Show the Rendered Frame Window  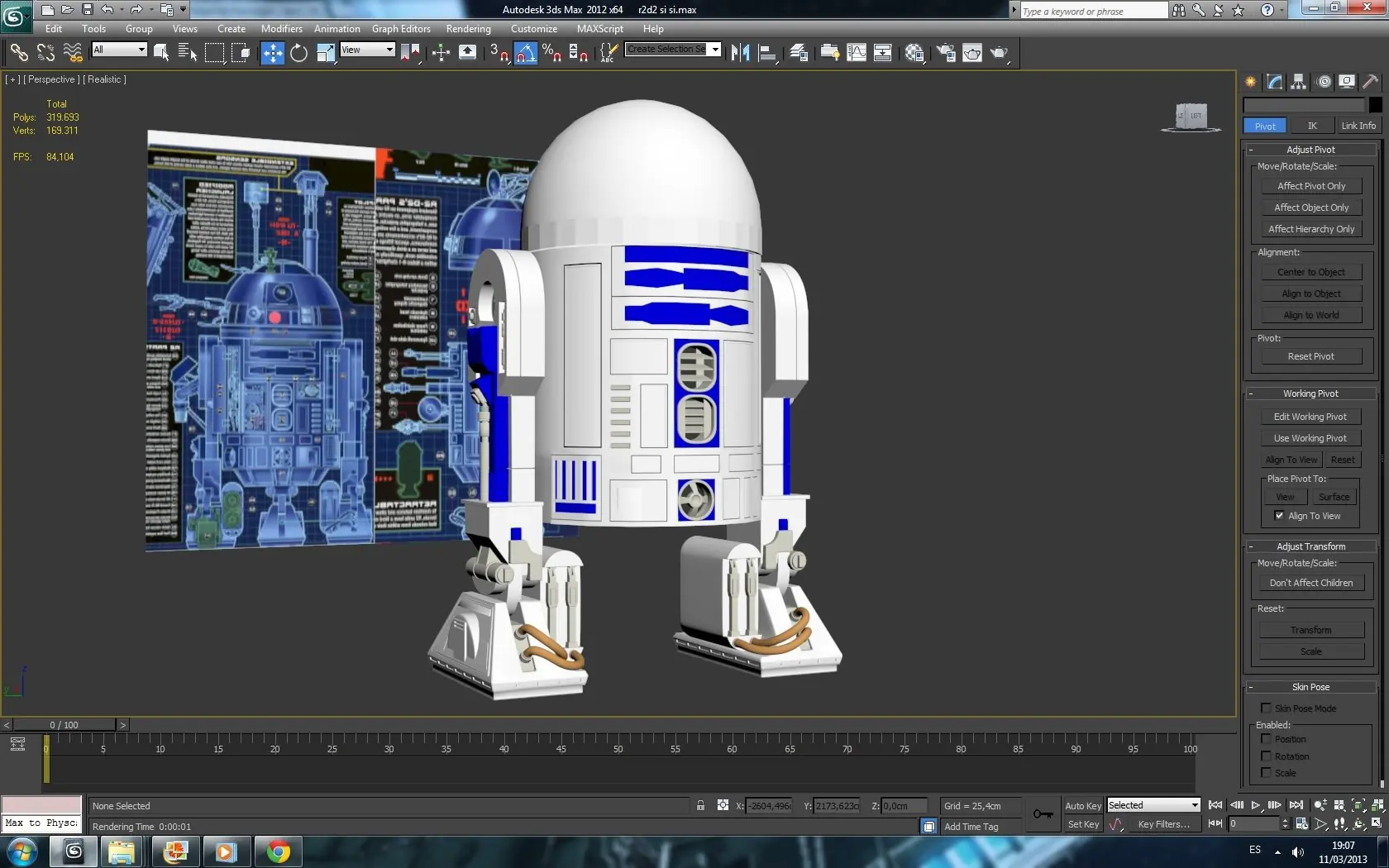972,53
